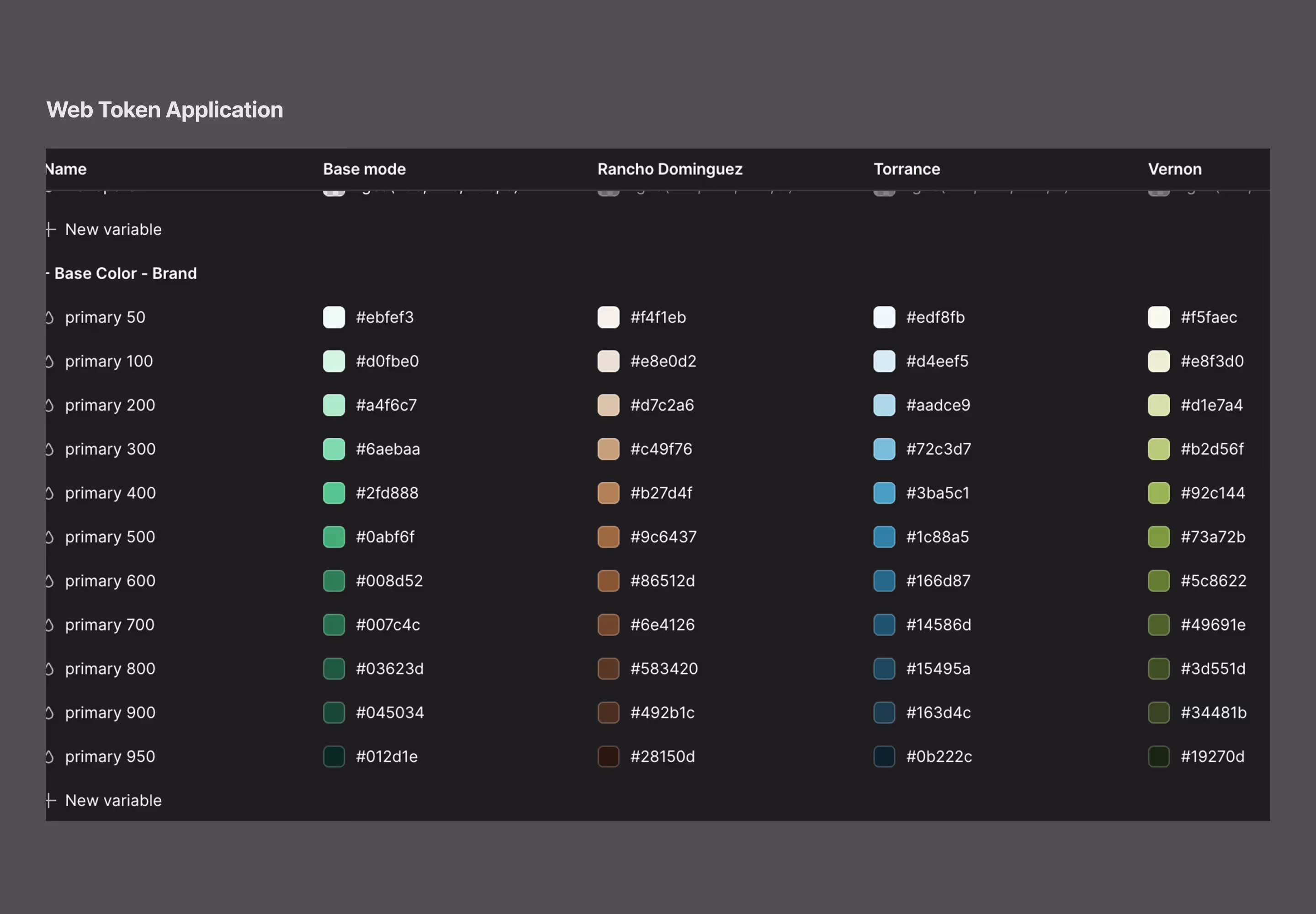
Task: Click hex value #a4f6c7
Action: click(387, 405)
